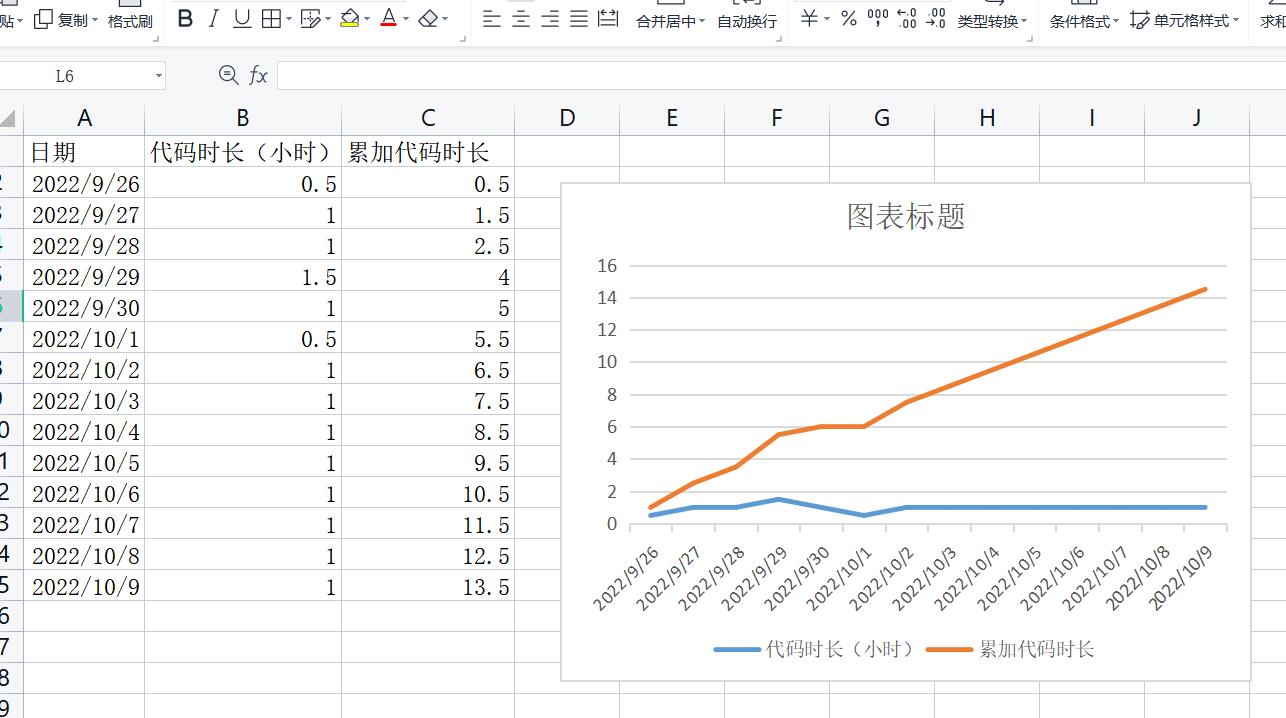Select the date cell 2022/10/9

(84, 587)
